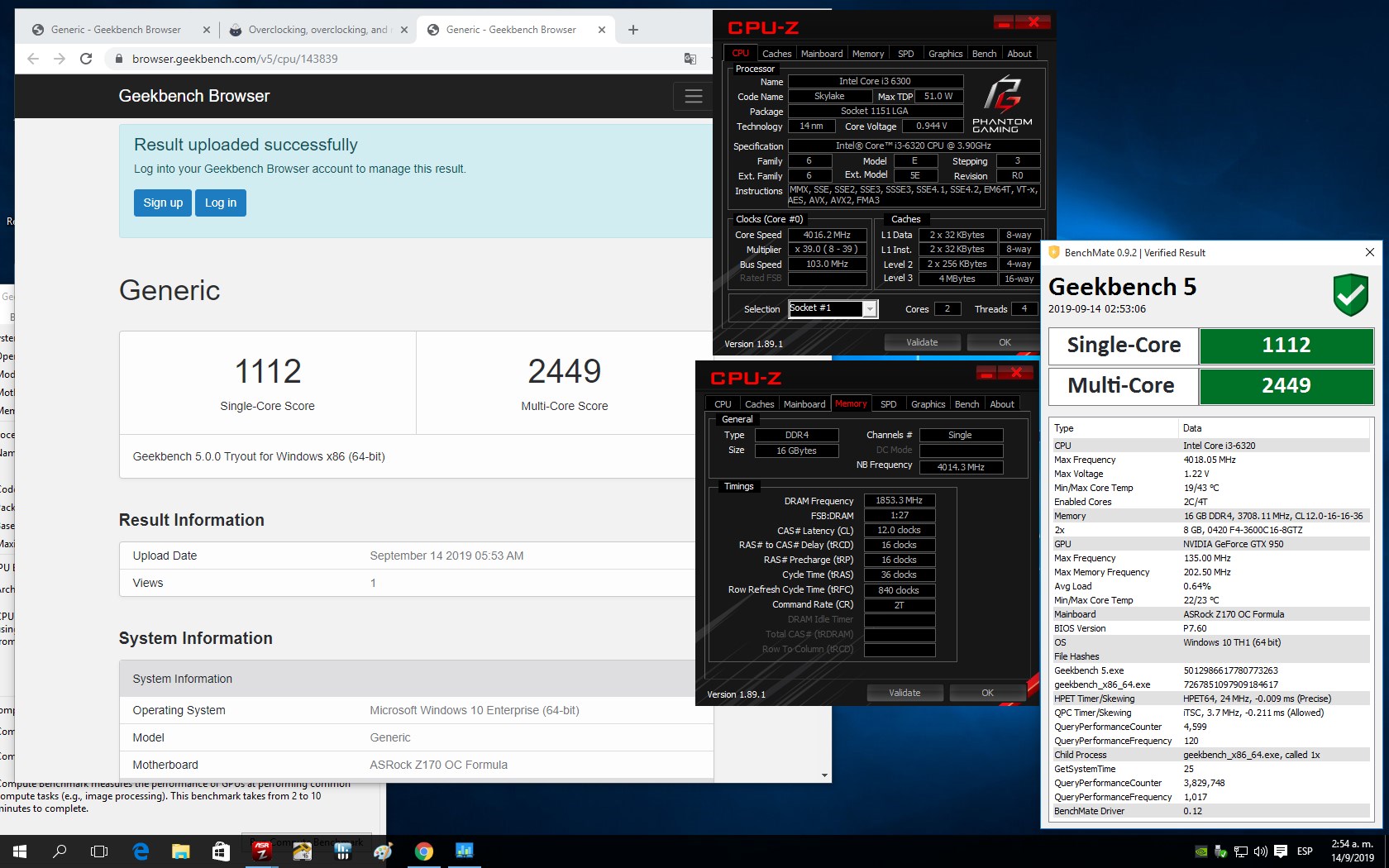Open the Google Translate icon in address bar
The height and width of the screenshot is (868, 1389).
point(690,59)
